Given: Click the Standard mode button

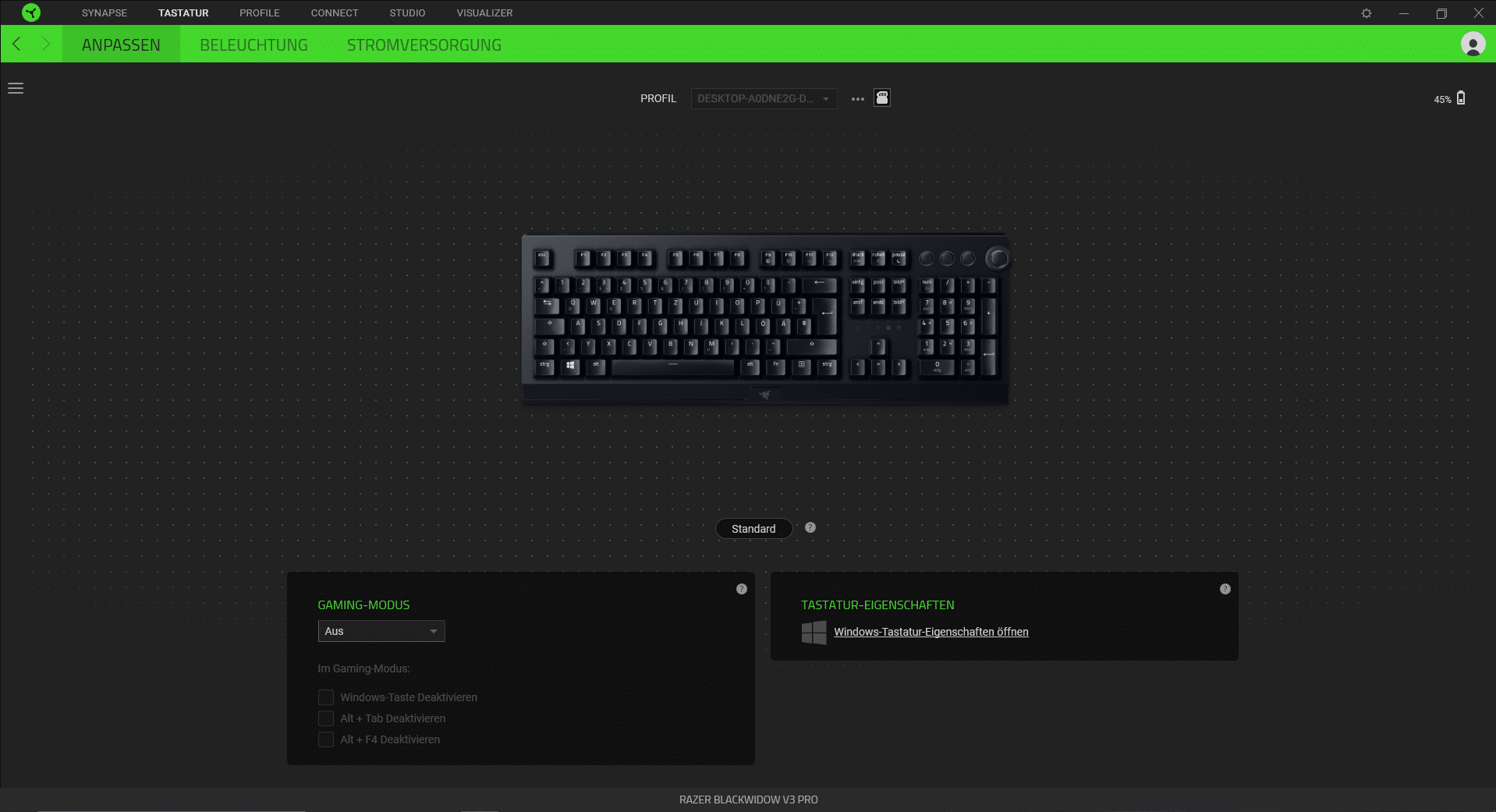Looking at the screenshot, I should (753, 529).
